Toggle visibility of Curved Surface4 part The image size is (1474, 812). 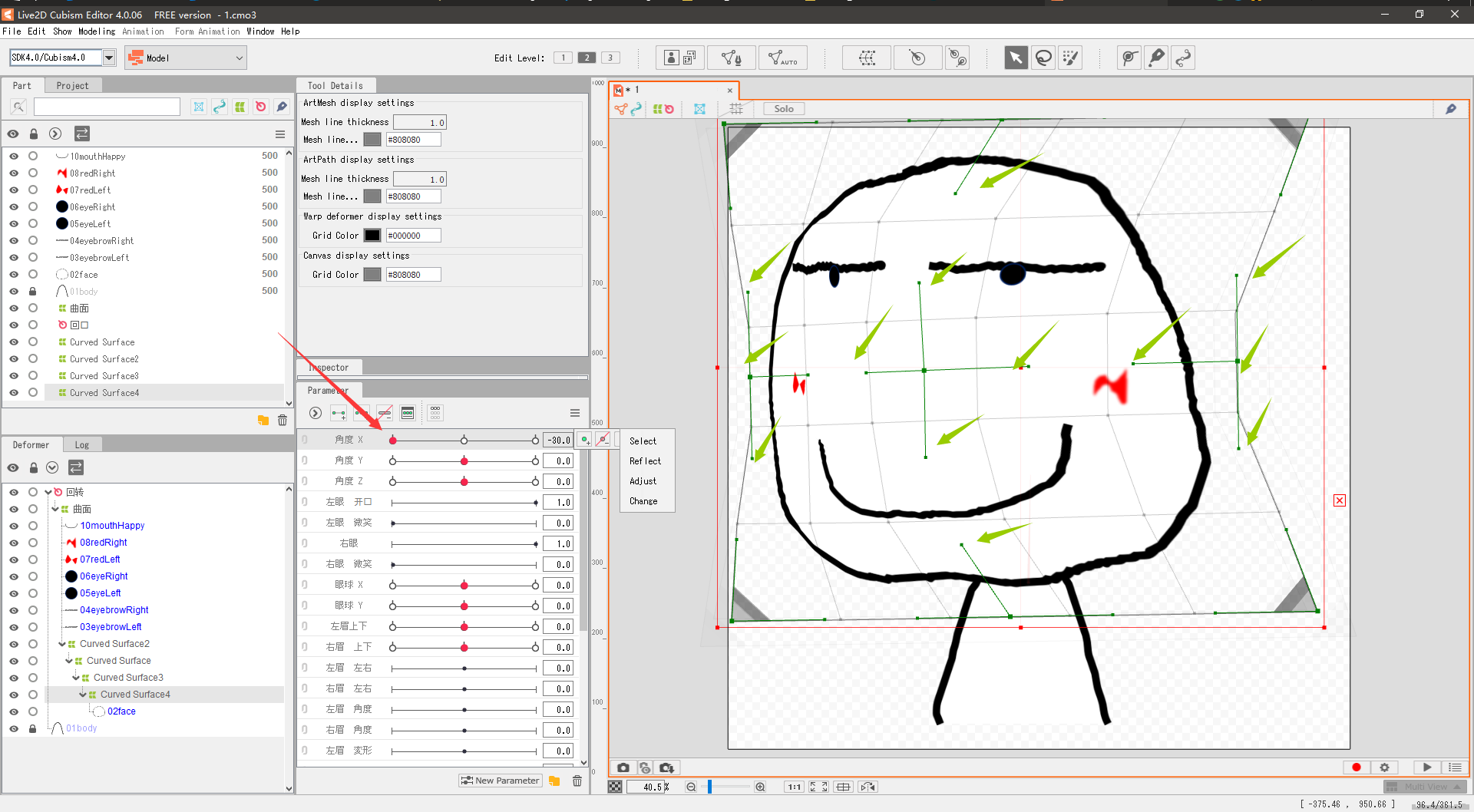tap(14, 392)
